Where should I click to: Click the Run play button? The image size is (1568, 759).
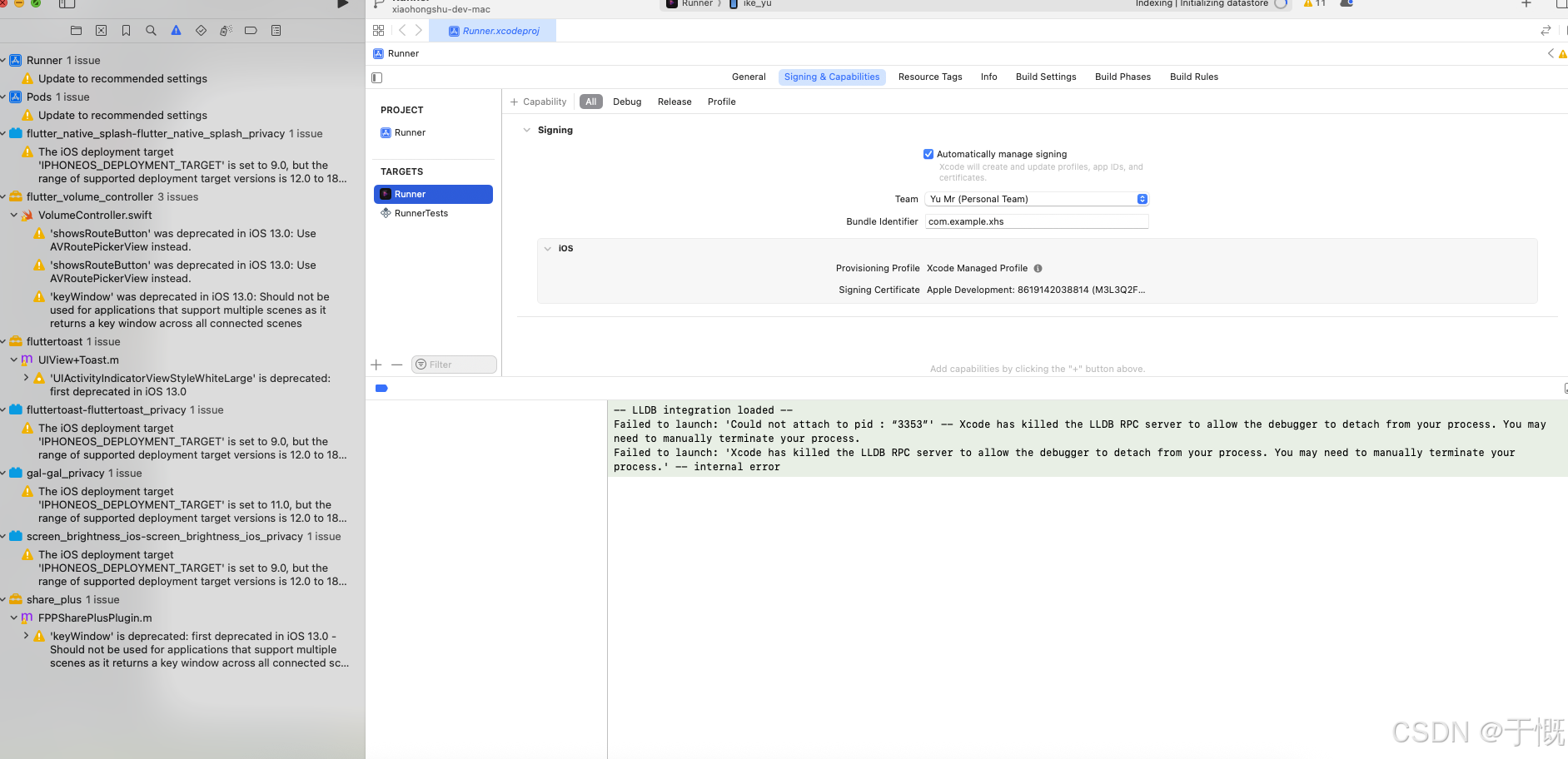(342, 4)
